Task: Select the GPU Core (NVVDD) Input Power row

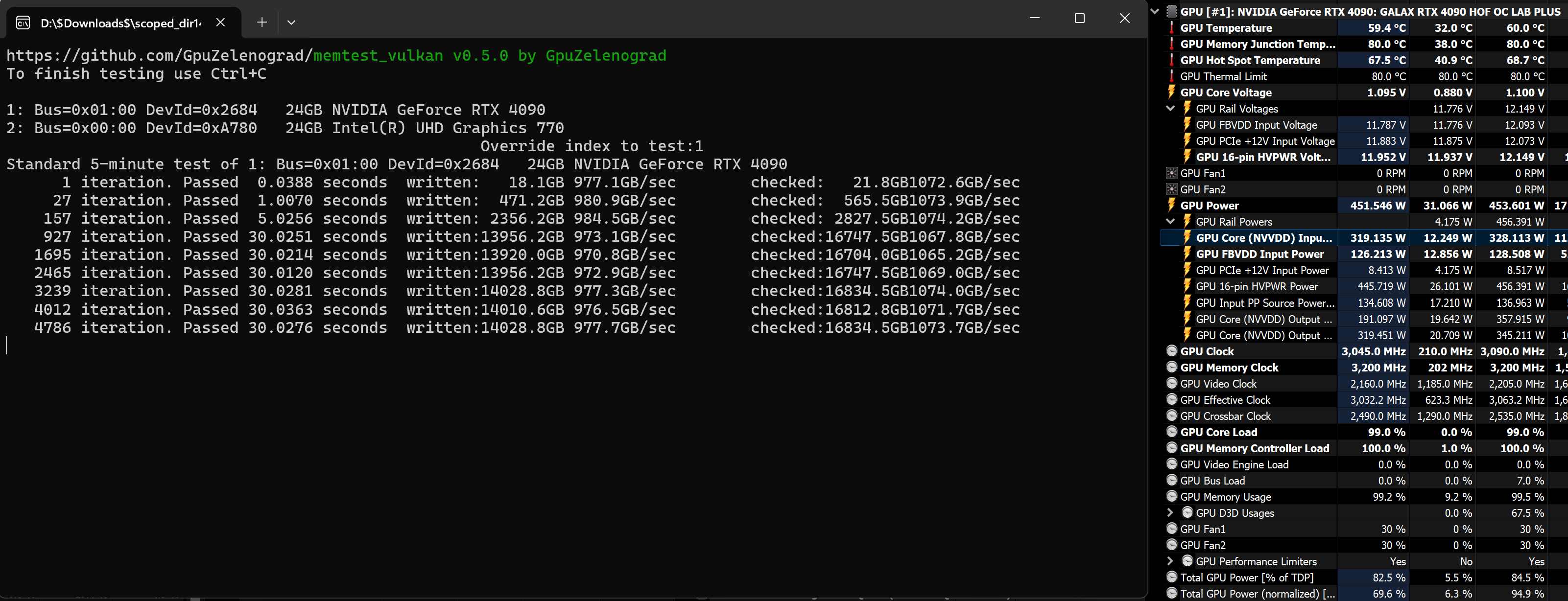Action: click(1263, 238)
